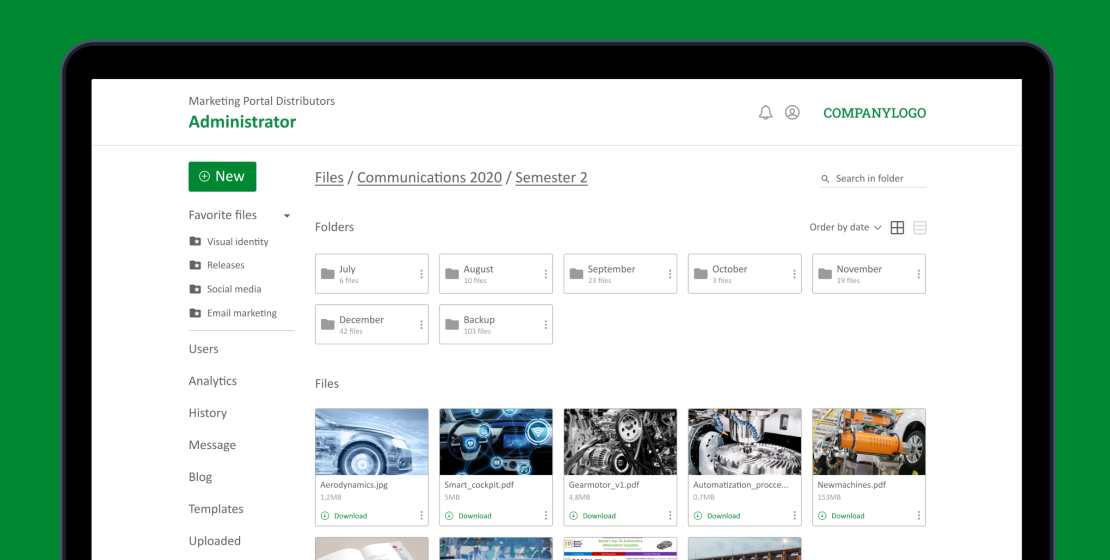The image size is (1110, 560).
Task: Open options menu for Gearmotor_v1.pdf
Action: (x=670, y=515)
